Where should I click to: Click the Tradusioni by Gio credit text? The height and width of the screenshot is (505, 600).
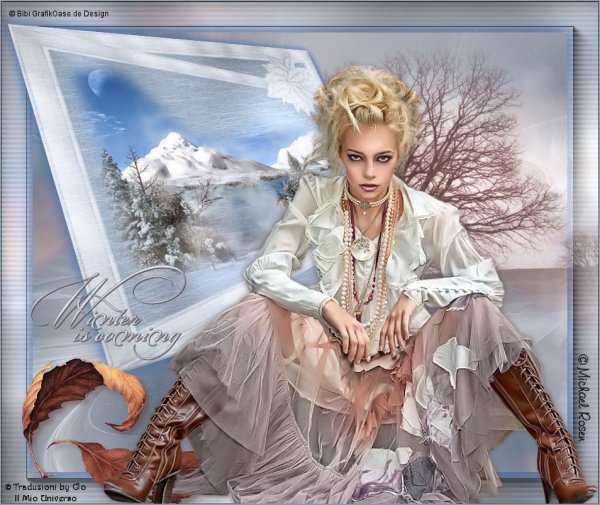(x=44, y=486)
